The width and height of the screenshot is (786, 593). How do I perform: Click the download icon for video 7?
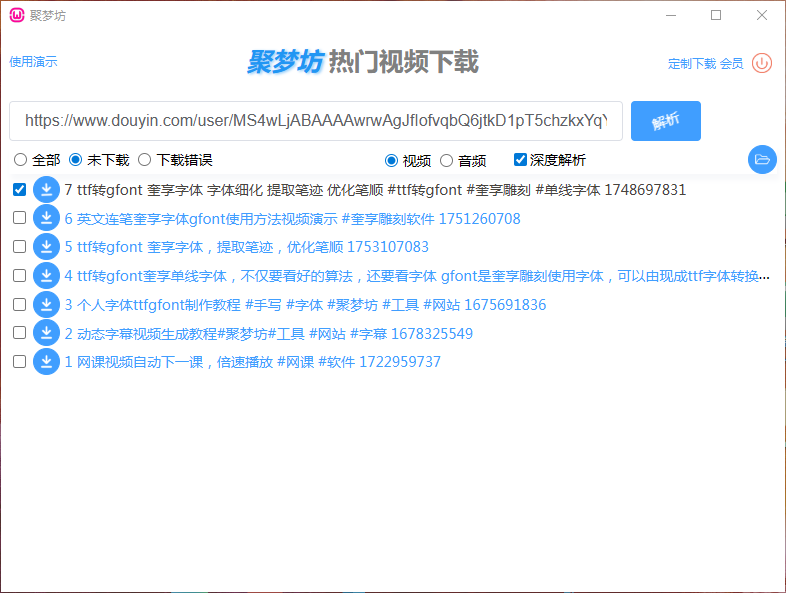46,189
